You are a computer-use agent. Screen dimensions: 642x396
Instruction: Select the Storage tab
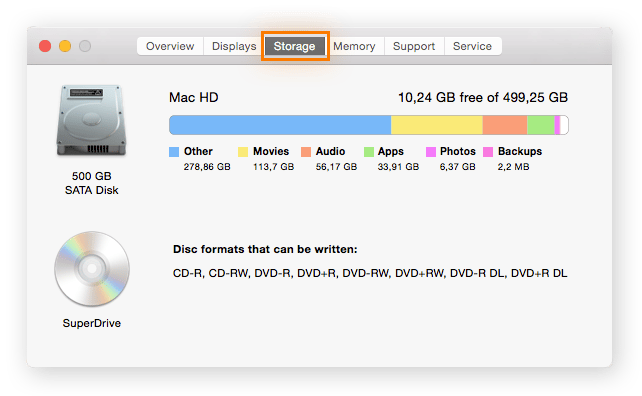294,46
